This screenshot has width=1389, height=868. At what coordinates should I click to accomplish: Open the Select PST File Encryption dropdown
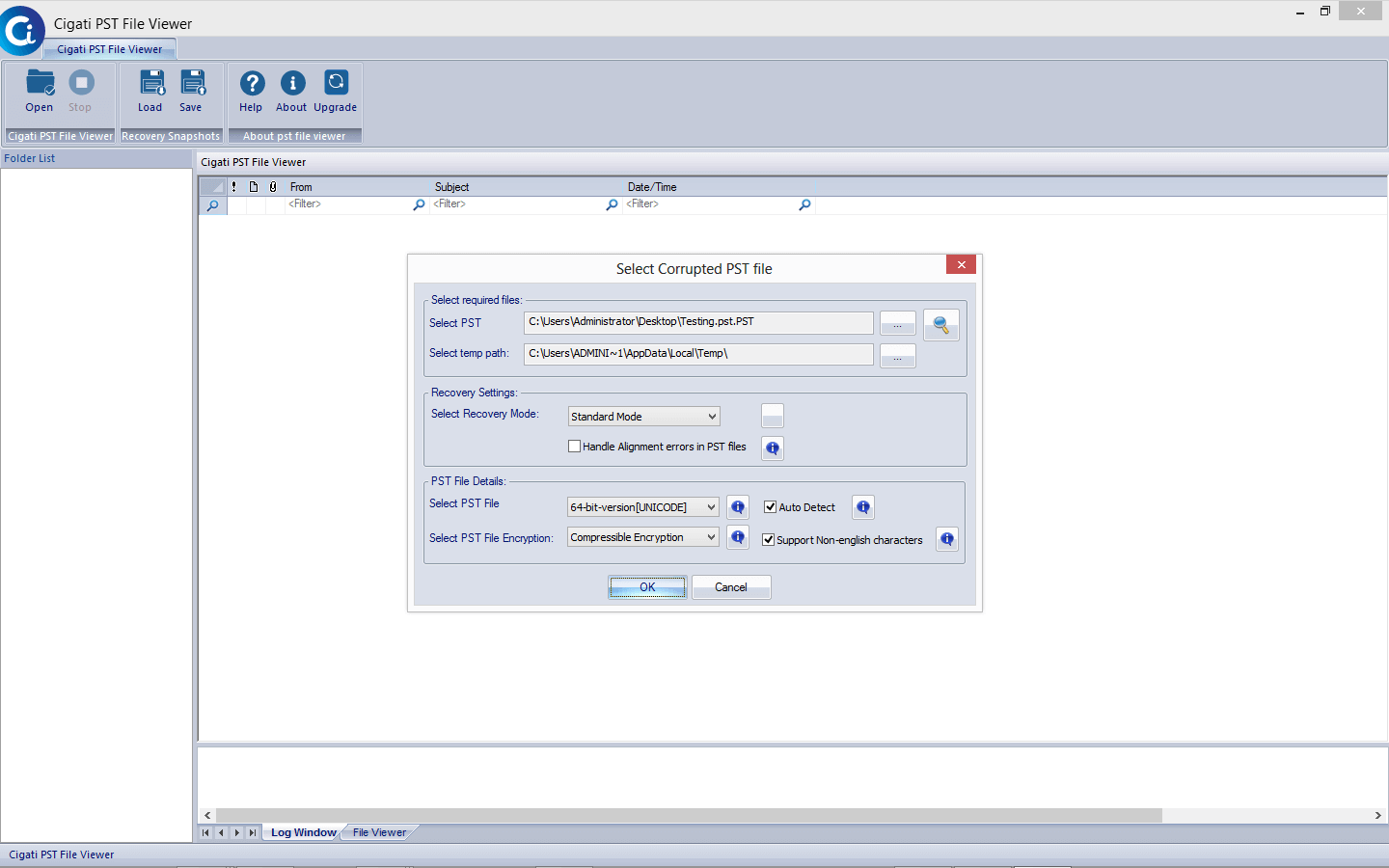click(643, 537)
